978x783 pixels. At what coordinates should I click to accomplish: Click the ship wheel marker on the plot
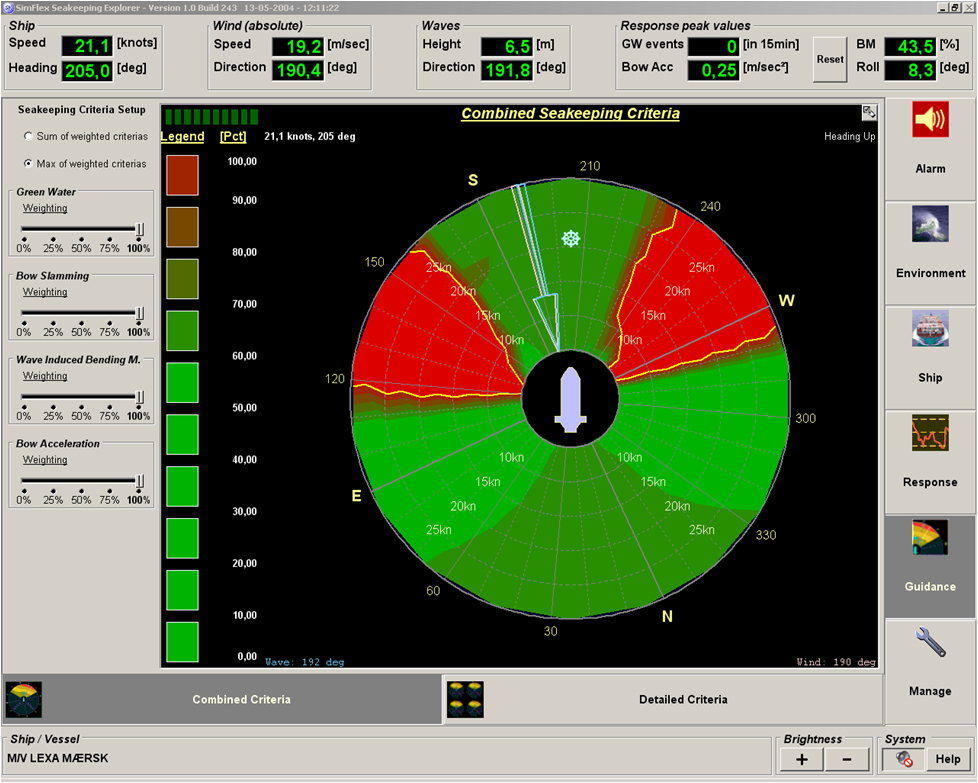pos(571,238)
